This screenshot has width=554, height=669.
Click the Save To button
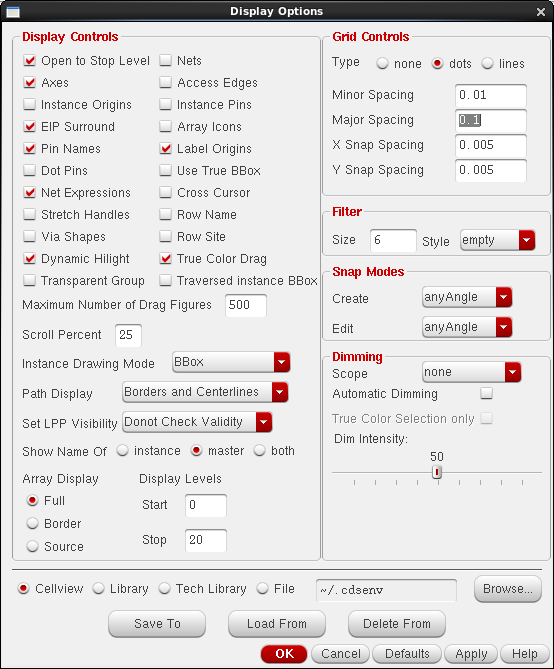[157, 624]
